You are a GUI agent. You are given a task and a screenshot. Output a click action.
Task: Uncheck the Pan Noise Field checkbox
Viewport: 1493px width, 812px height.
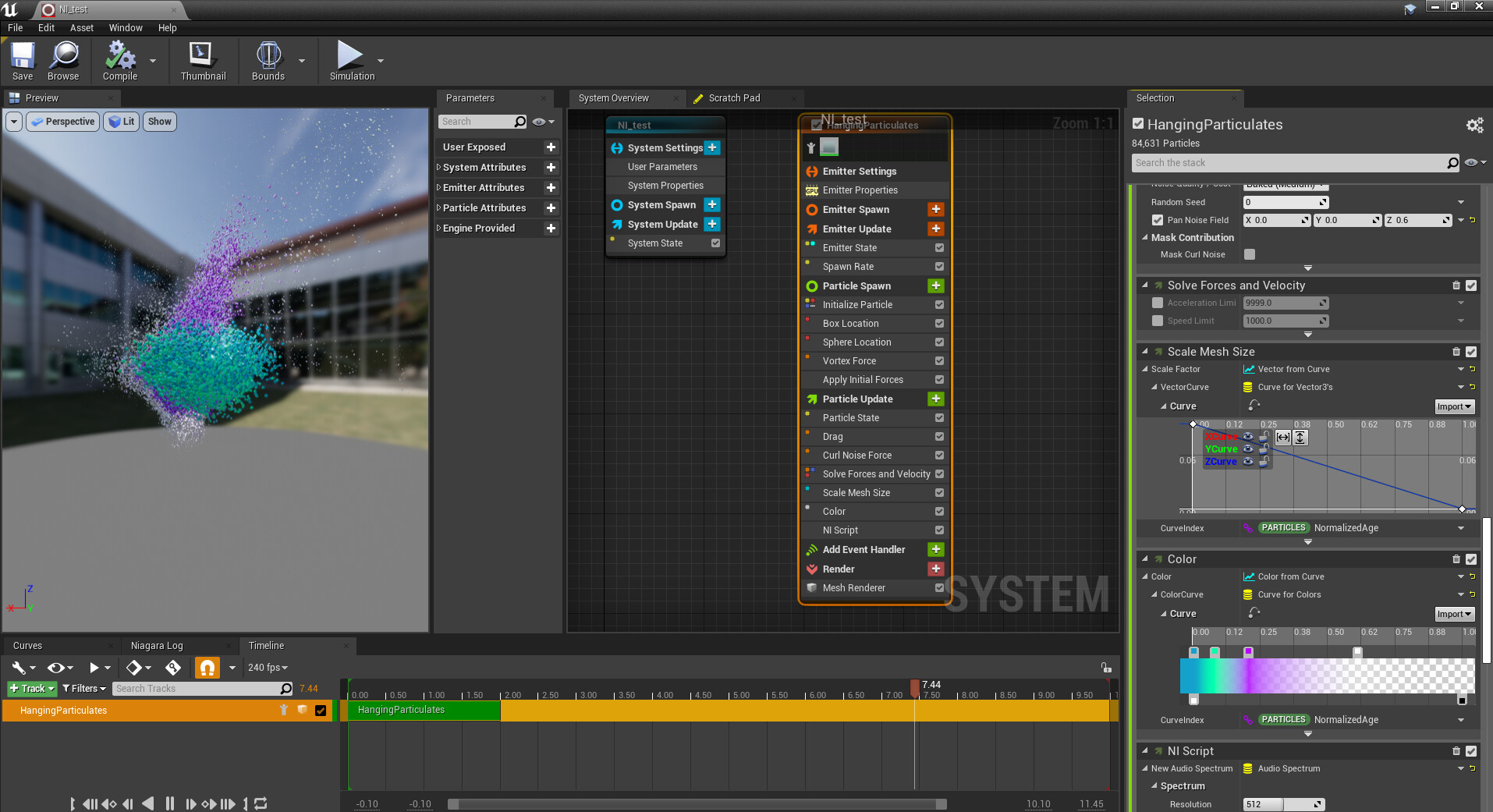[x=1158, y=220]
